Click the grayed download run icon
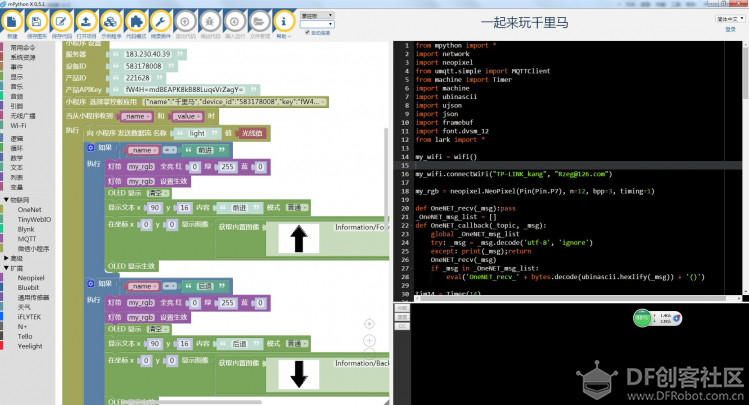The width and height of the screenshot is (749, 405). click(235, 22)
